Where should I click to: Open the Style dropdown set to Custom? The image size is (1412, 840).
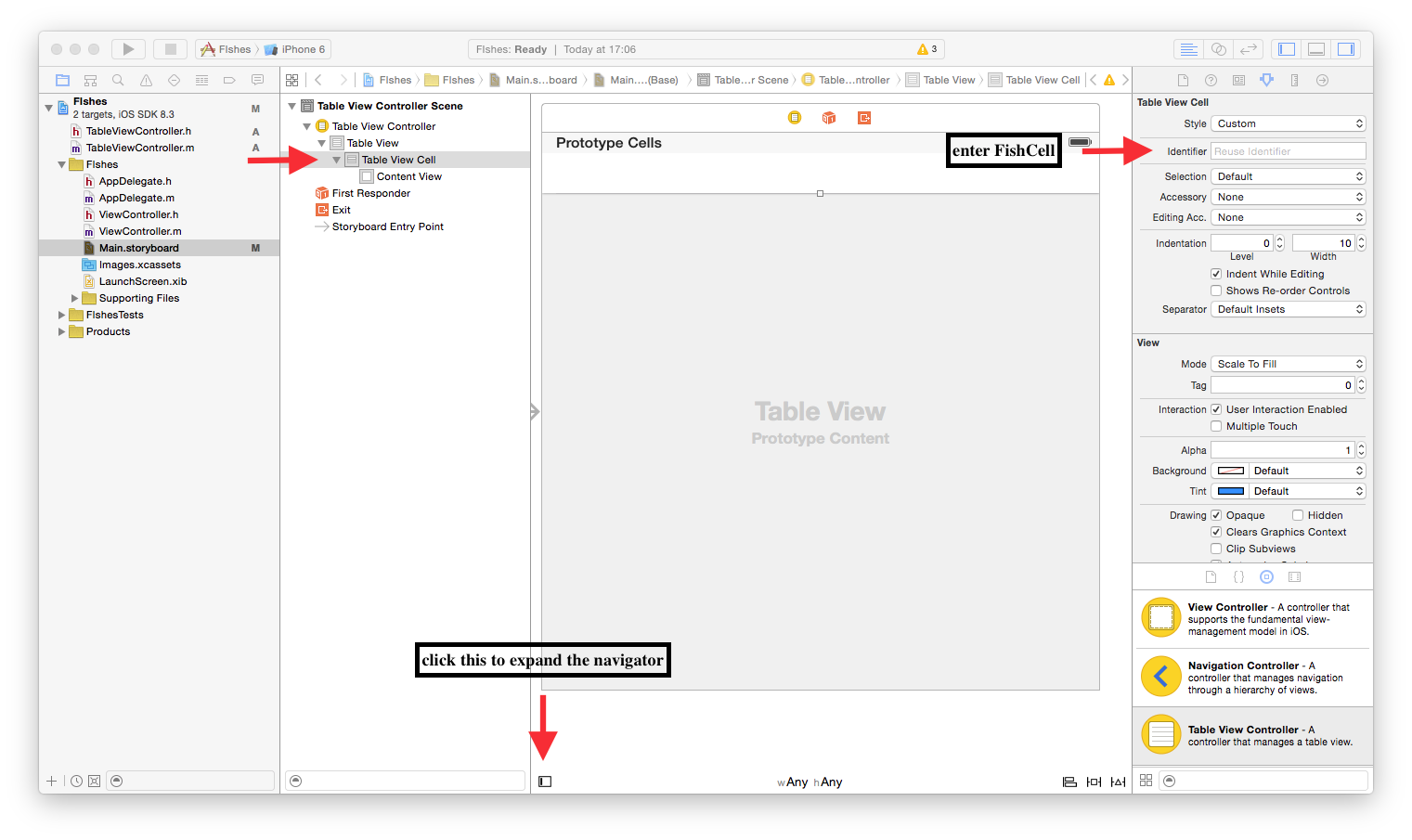pos(1288,123)
